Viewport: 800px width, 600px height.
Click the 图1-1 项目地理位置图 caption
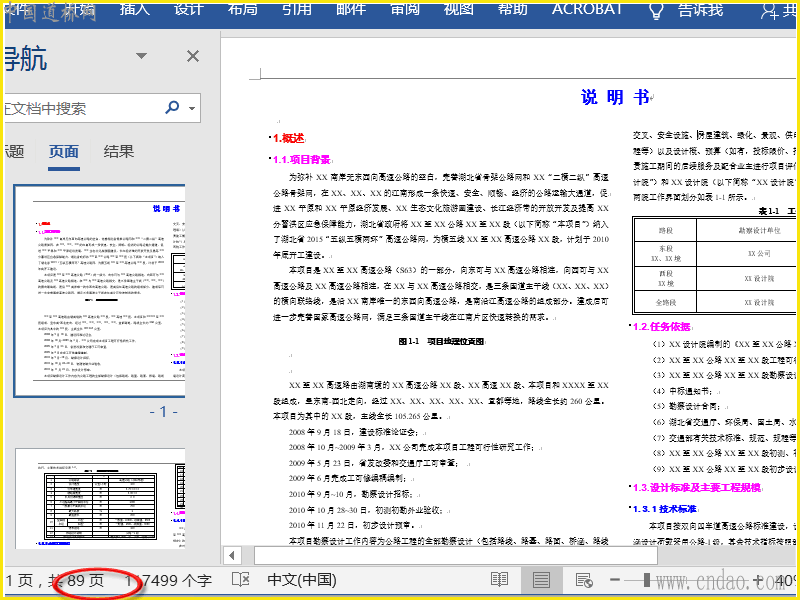[x=441, y=341]
